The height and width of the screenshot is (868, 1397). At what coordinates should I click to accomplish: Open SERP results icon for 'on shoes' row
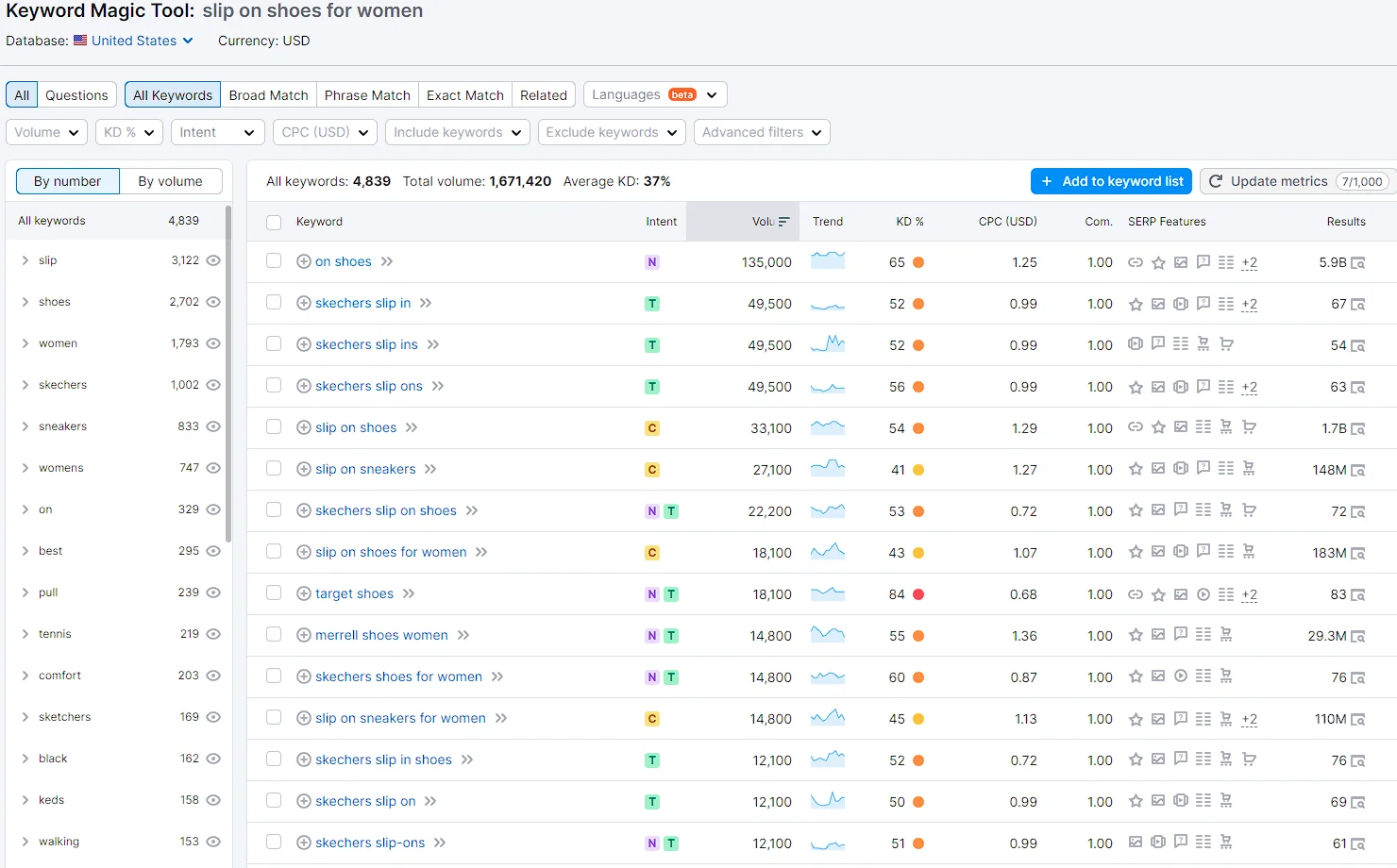tap(1358, 263)
